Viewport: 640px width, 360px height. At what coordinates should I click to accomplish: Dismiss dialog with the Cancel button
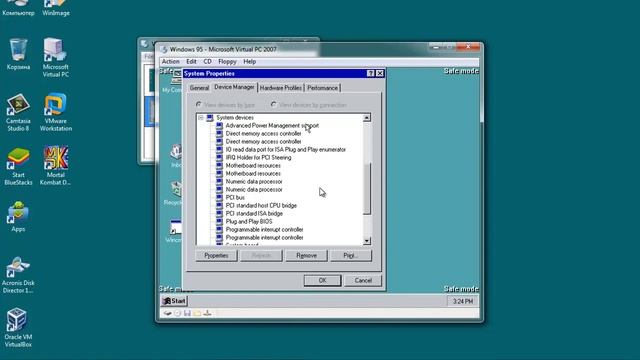pos(363,280)
